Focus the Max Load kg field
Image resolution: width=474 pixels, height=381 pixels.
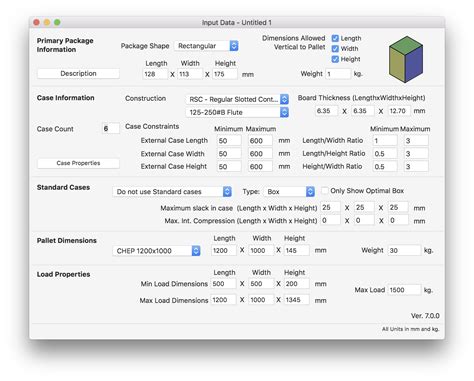(x=405, y=290)
